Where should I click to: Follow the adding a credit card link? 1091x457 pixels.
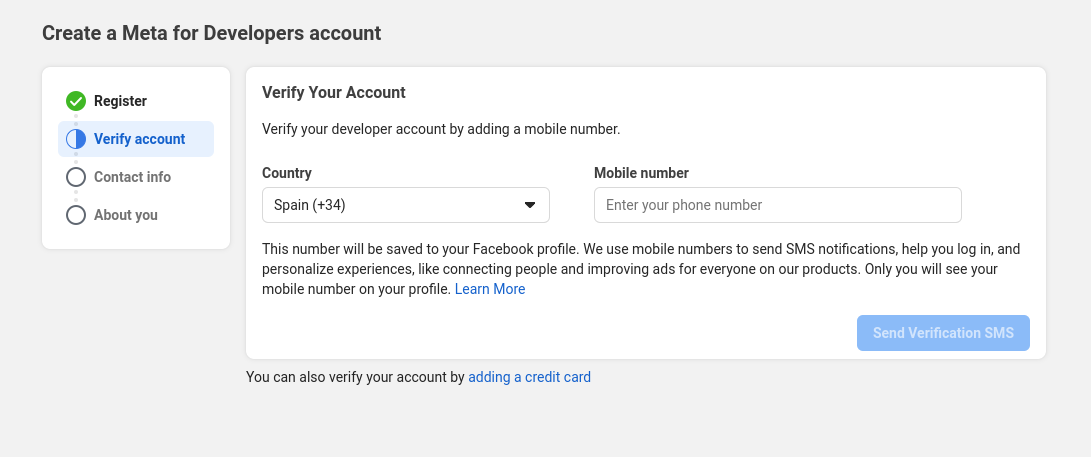pyautogui.click(x=529, y=377)
